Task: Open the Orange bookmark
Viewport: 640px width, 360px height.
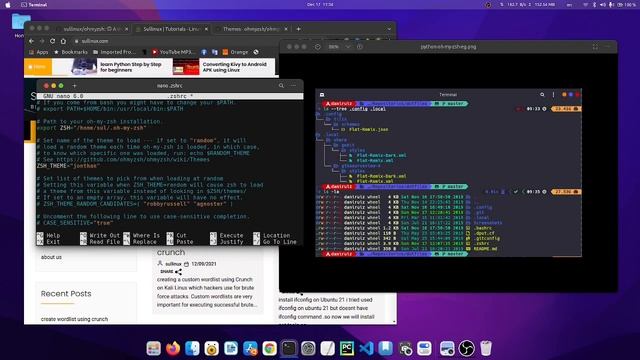Action: click(235, 52)
